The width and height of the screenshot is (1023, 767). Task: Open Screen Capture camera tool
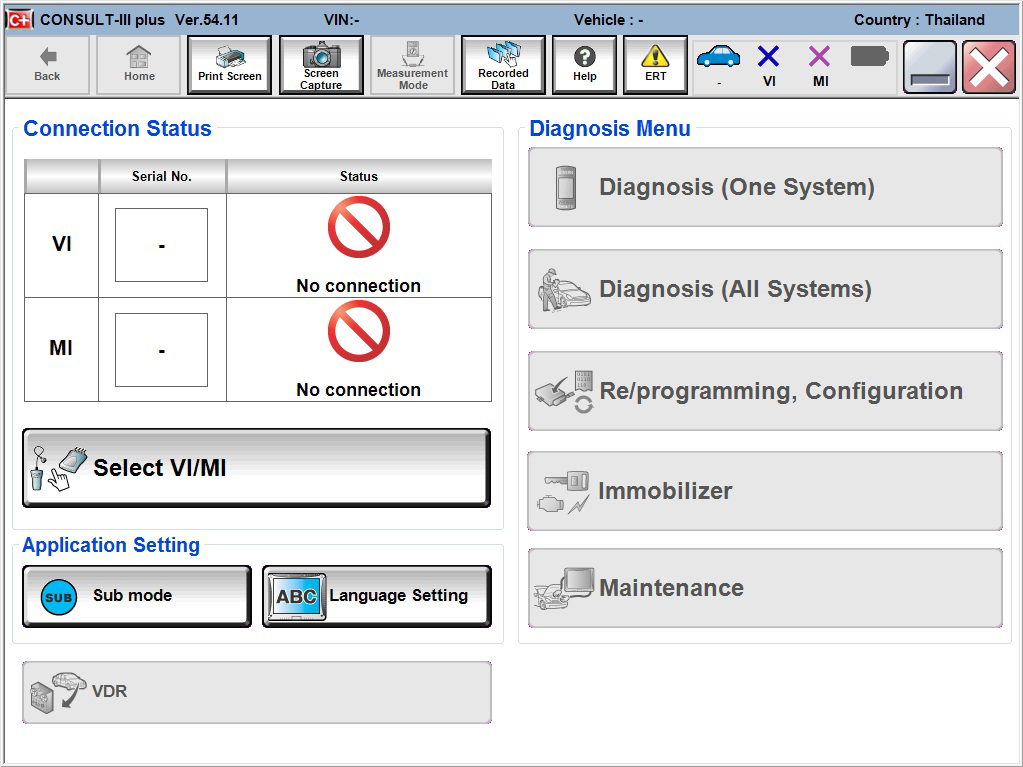pyautogui.click(x=321, y=65)
